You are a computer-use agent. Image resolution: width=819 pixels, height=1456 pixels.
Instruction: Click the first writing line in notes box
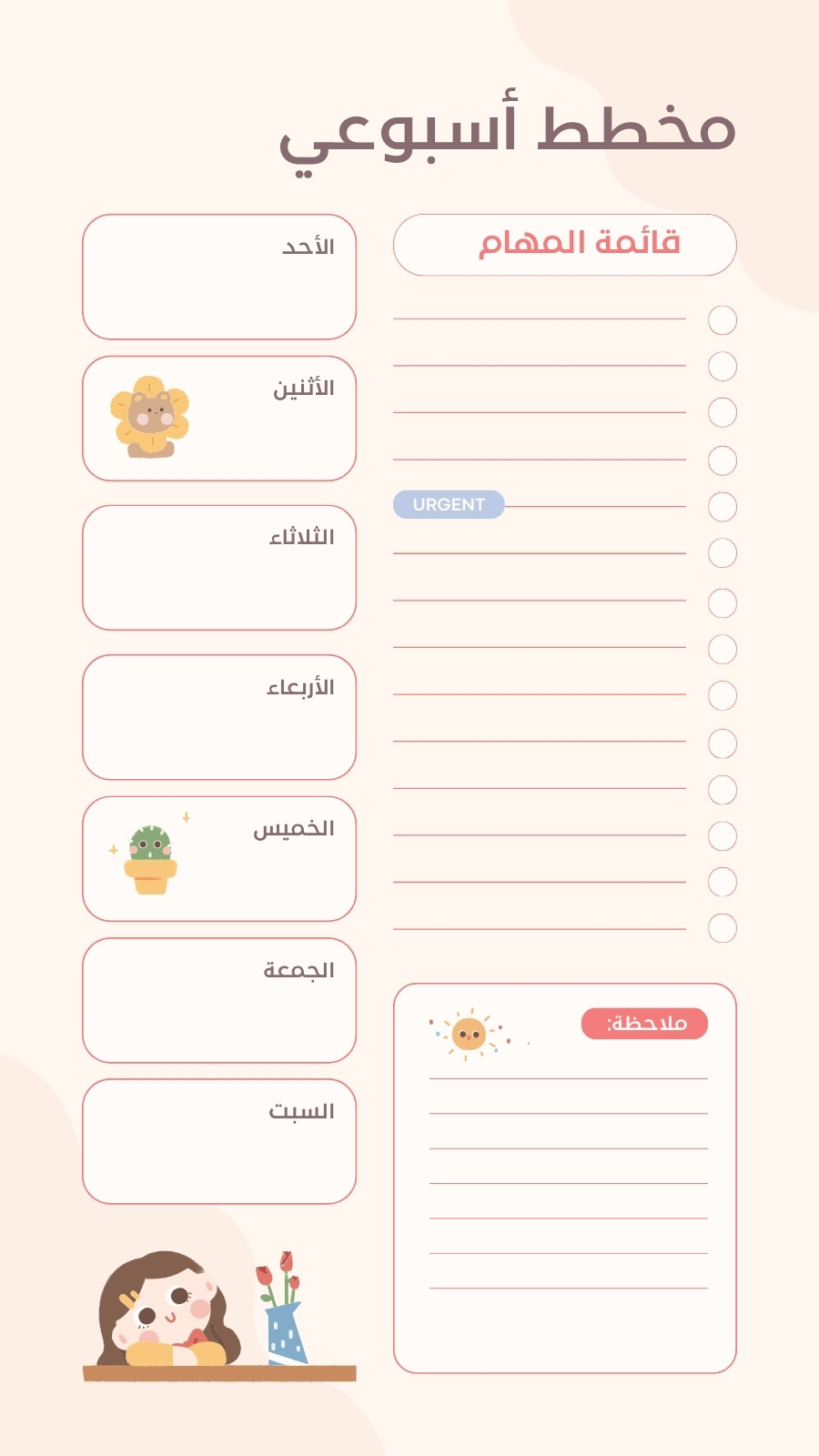coord(569,1078)
